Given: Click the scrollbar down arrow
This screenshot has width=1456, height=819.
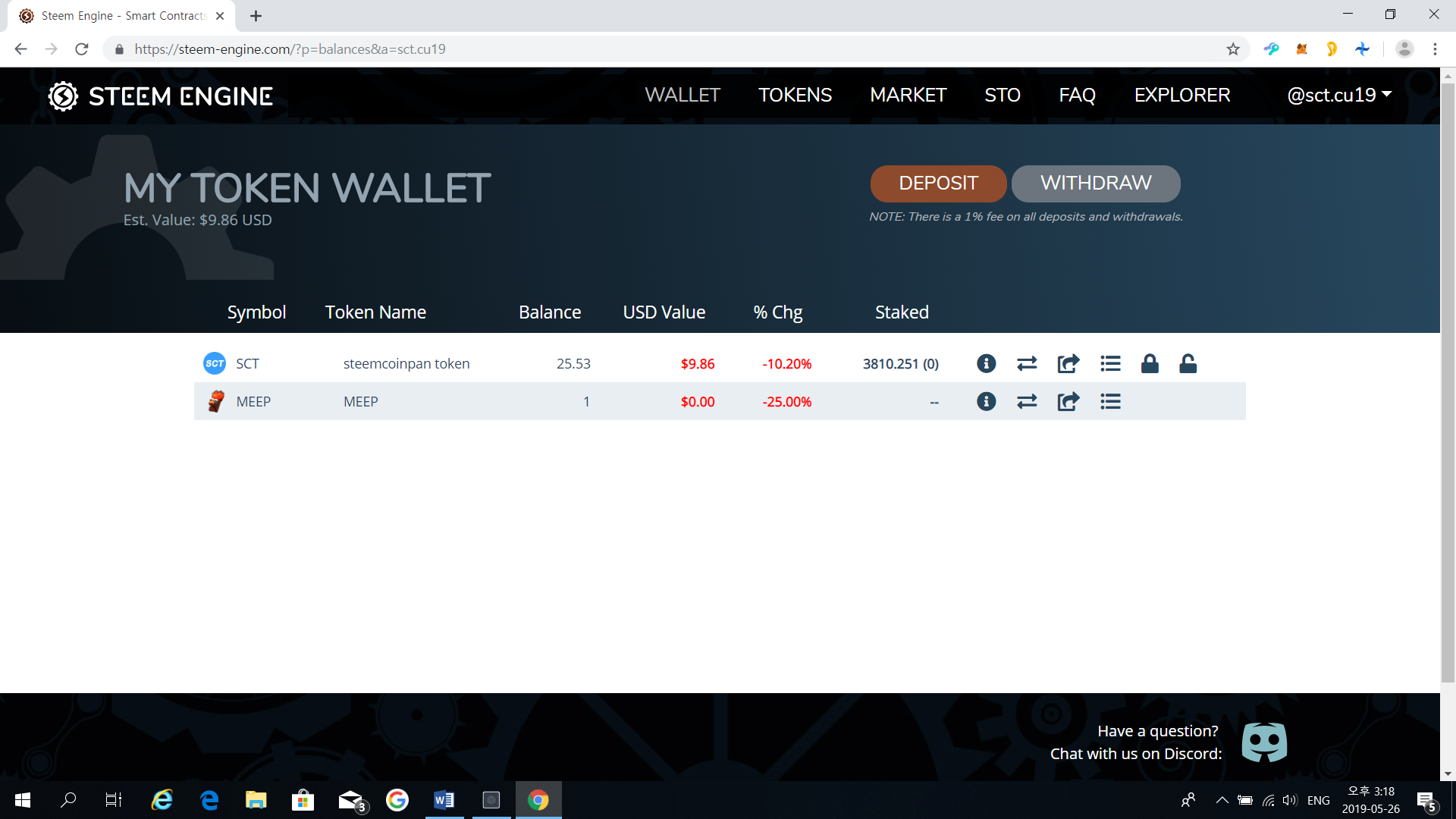Looking at the screenshot, I should click(x=1448, y=773).
